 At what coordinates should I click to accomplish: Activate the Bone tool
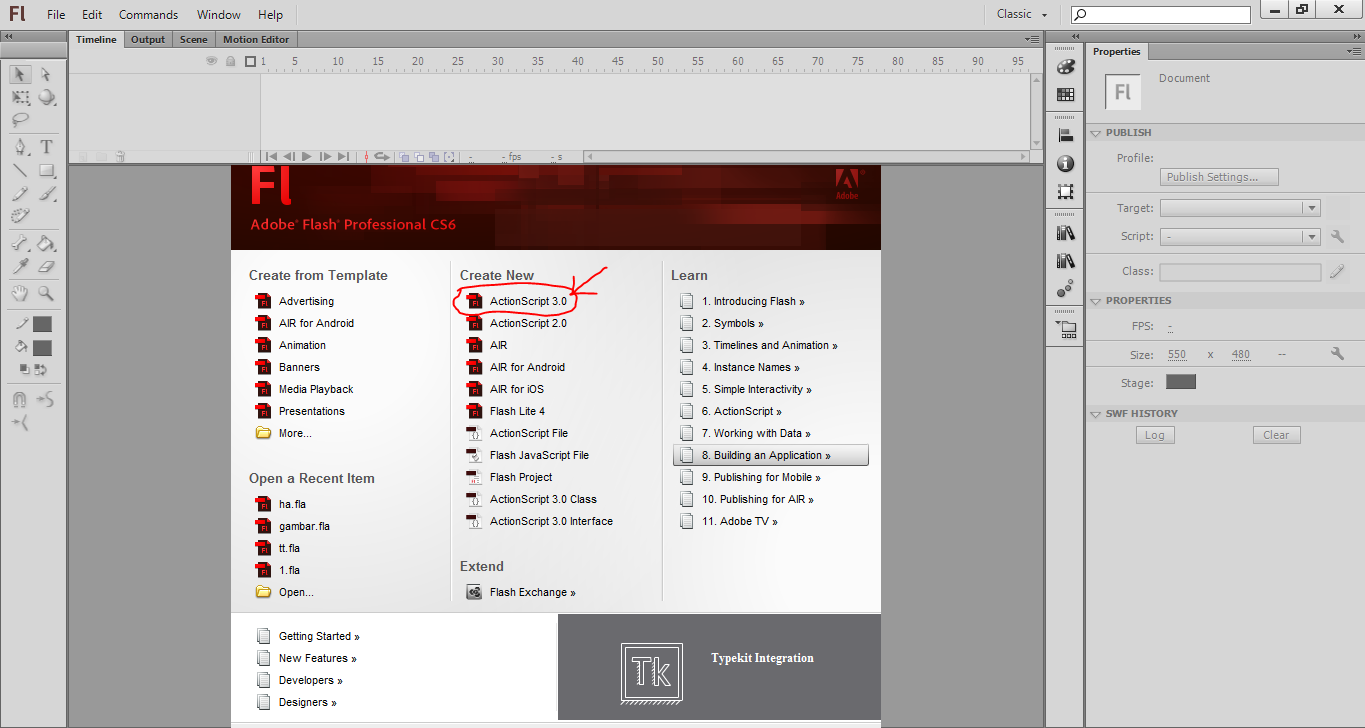[20, 243]
